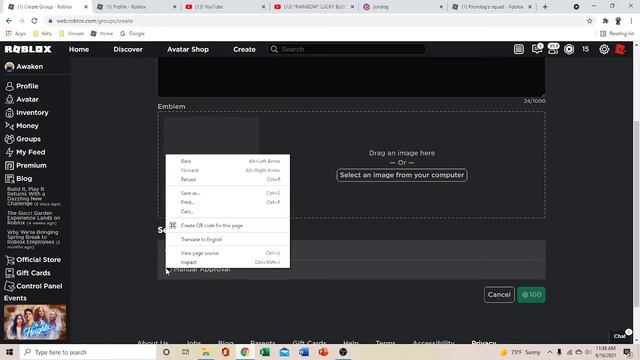Open the My Feed sidebar icon

coord(9,152)
